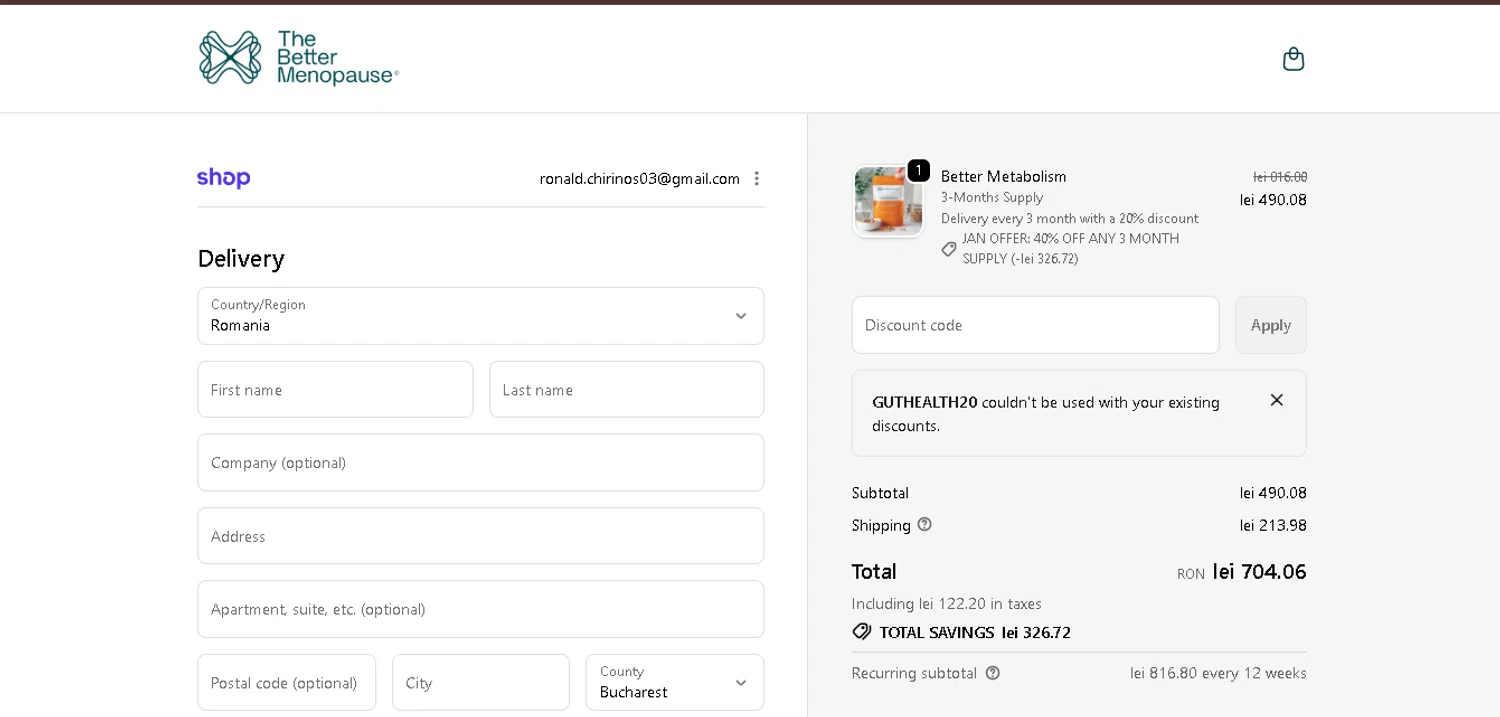Click the discount tag icon under product
The image size is (1500, 717).
pos(949,249)
